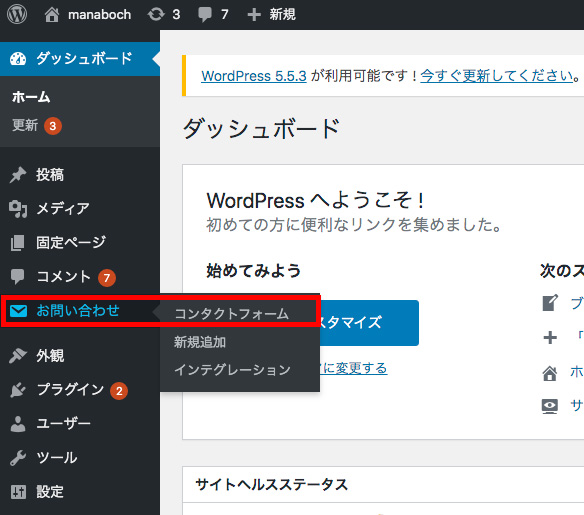Open 設定 in the sidebar
This screenshot has height=515, width=584.
click(50, 492)
